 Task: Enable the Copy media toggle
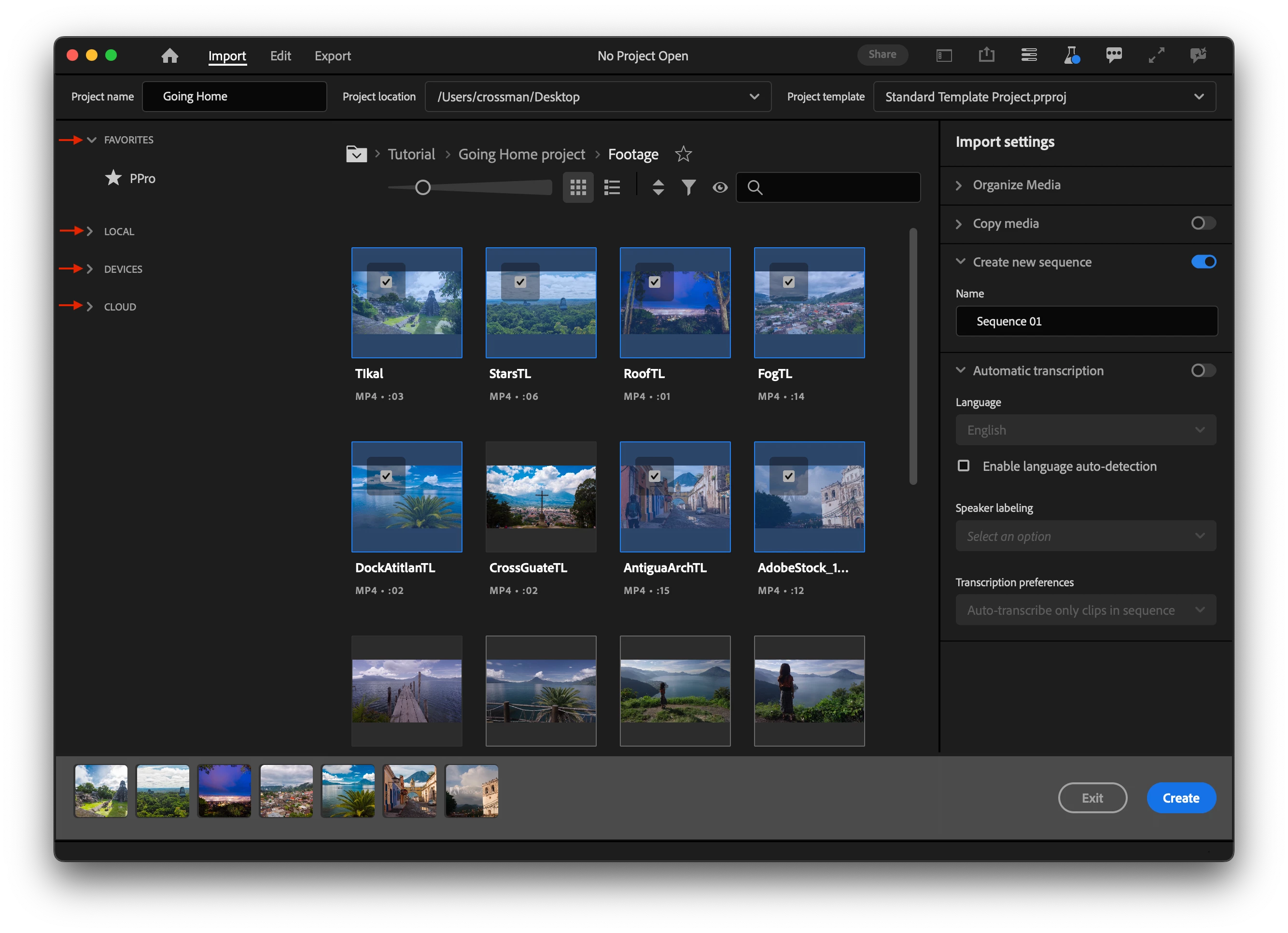(x=1203, y=223)
